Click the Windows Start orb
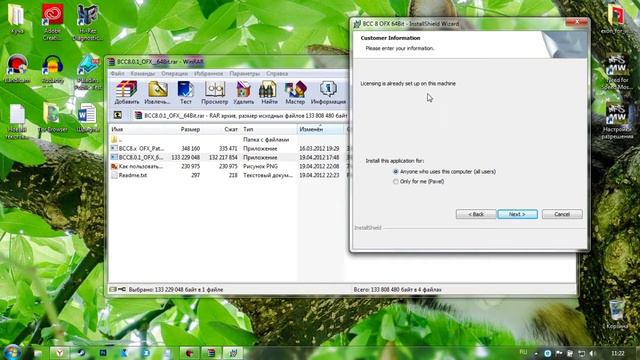The width and height of the screenshot is (640, 360). [x=12, y=352]
